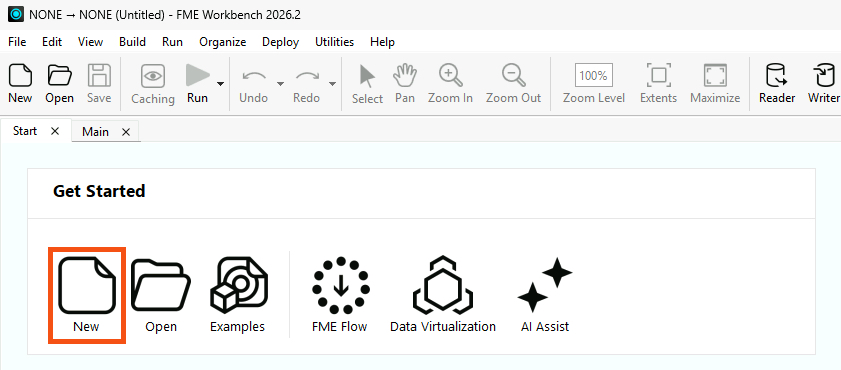Close the Main tab
The height and width of the screenshot is (370, 841).
[x=126, y=132]
